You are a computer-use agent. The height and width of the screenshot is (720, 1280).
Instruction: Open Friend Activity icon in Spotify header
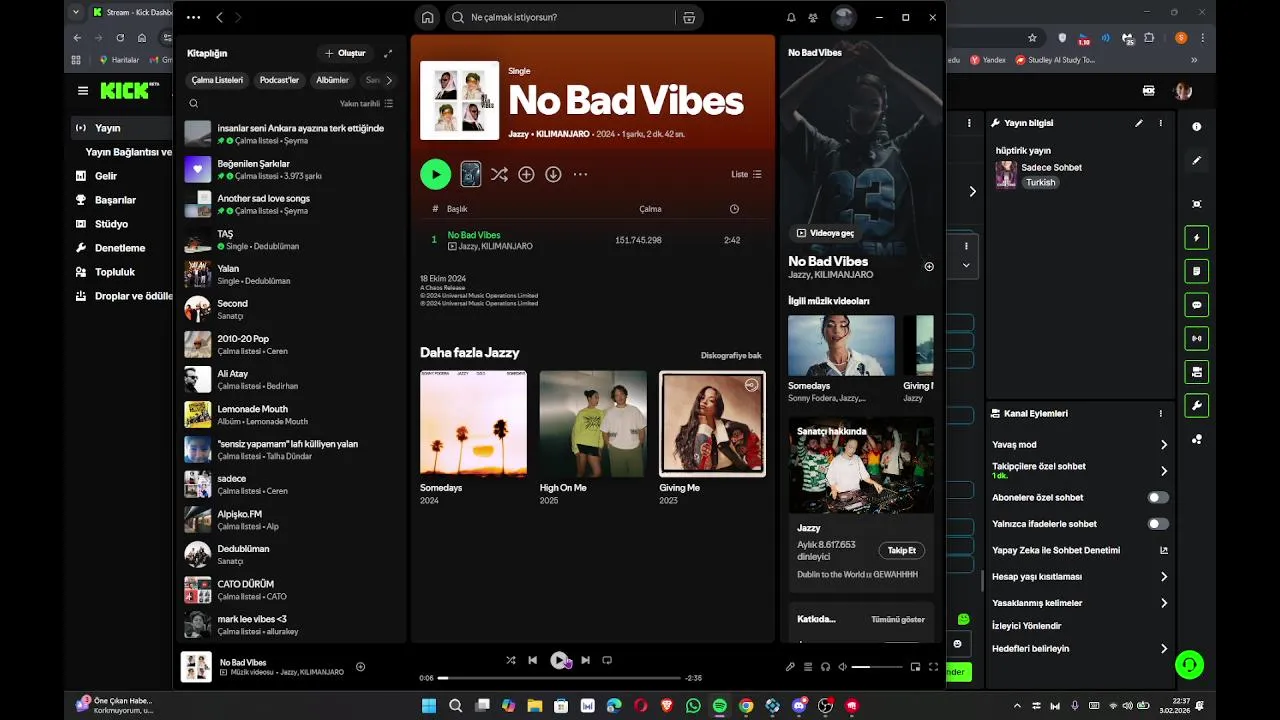pyautogui.click(x=813, y=17)
